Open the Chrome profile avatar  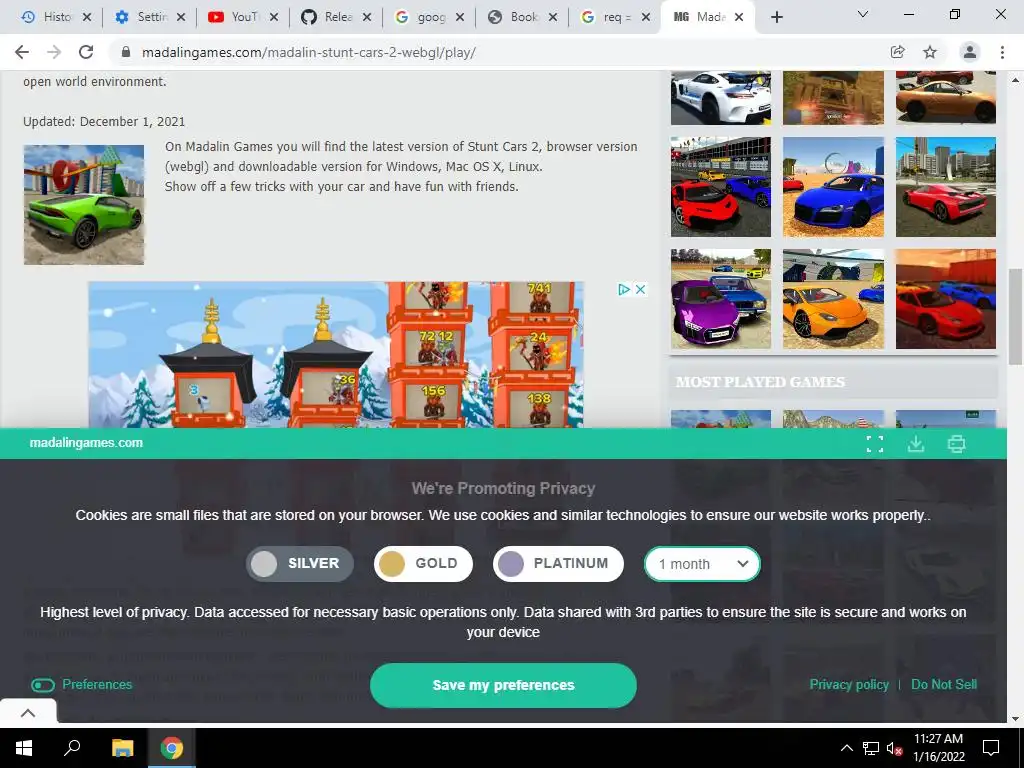coord(970,52)
